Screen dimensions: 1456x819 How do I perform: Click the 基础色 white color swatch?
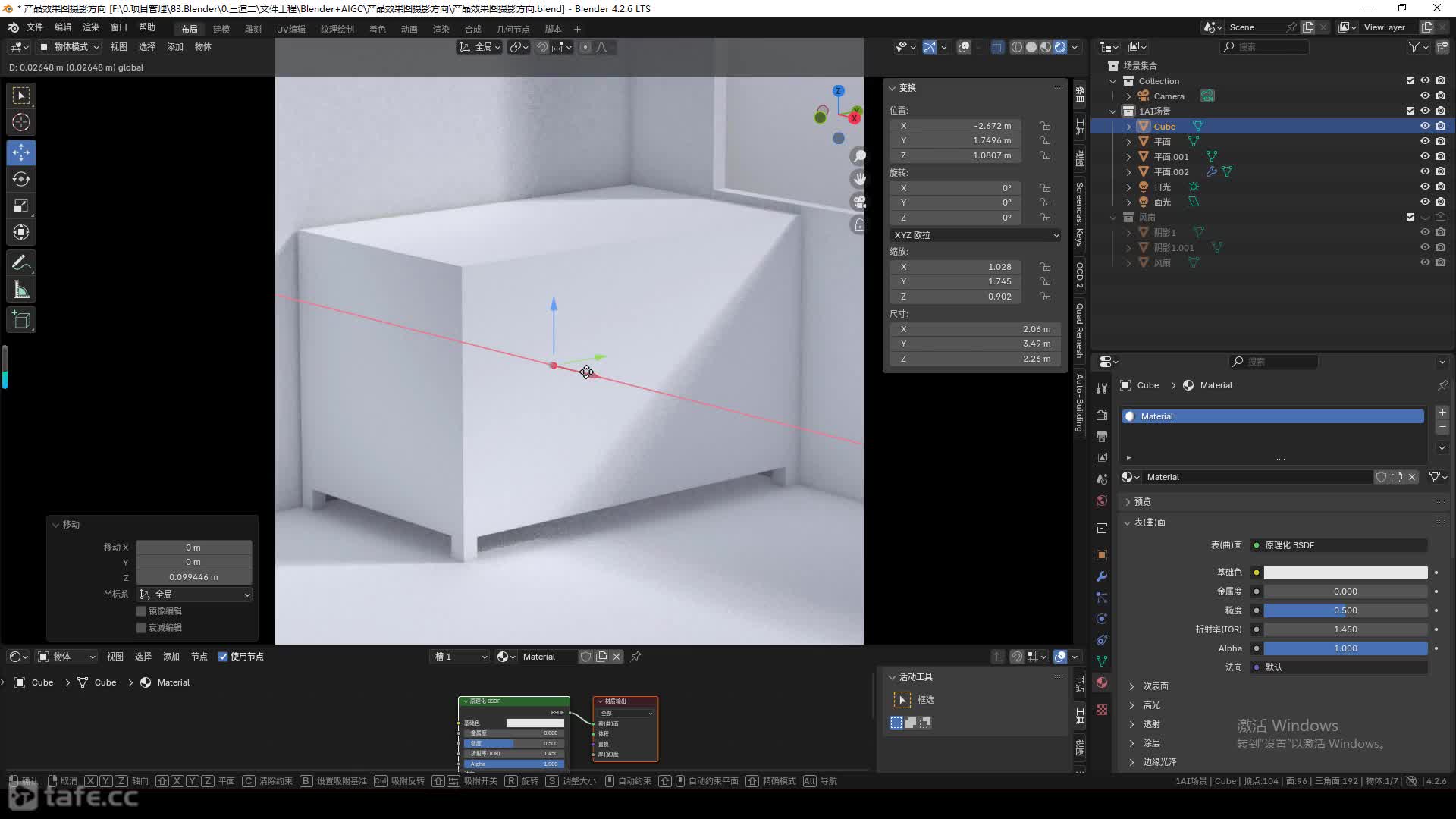[1345, 573]
